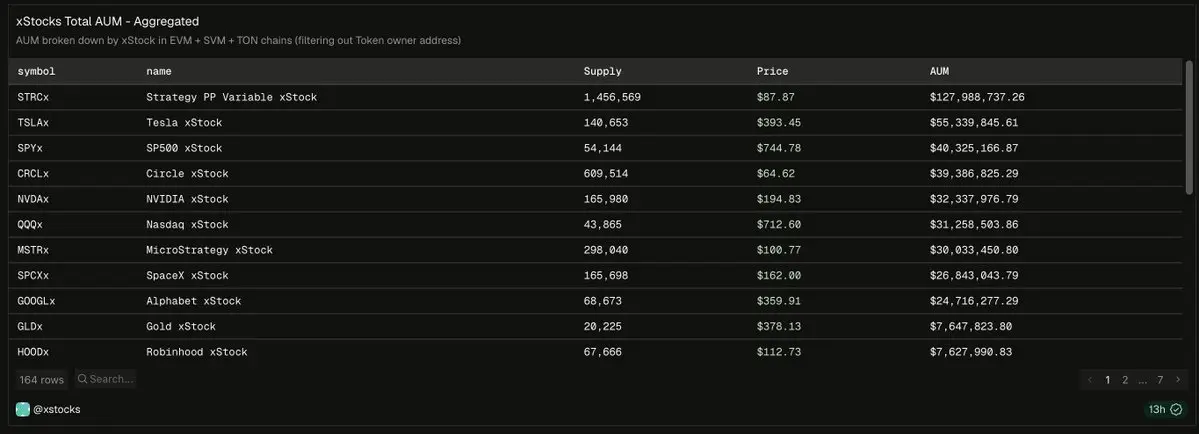Open page 2 of results

(1125, 380)
